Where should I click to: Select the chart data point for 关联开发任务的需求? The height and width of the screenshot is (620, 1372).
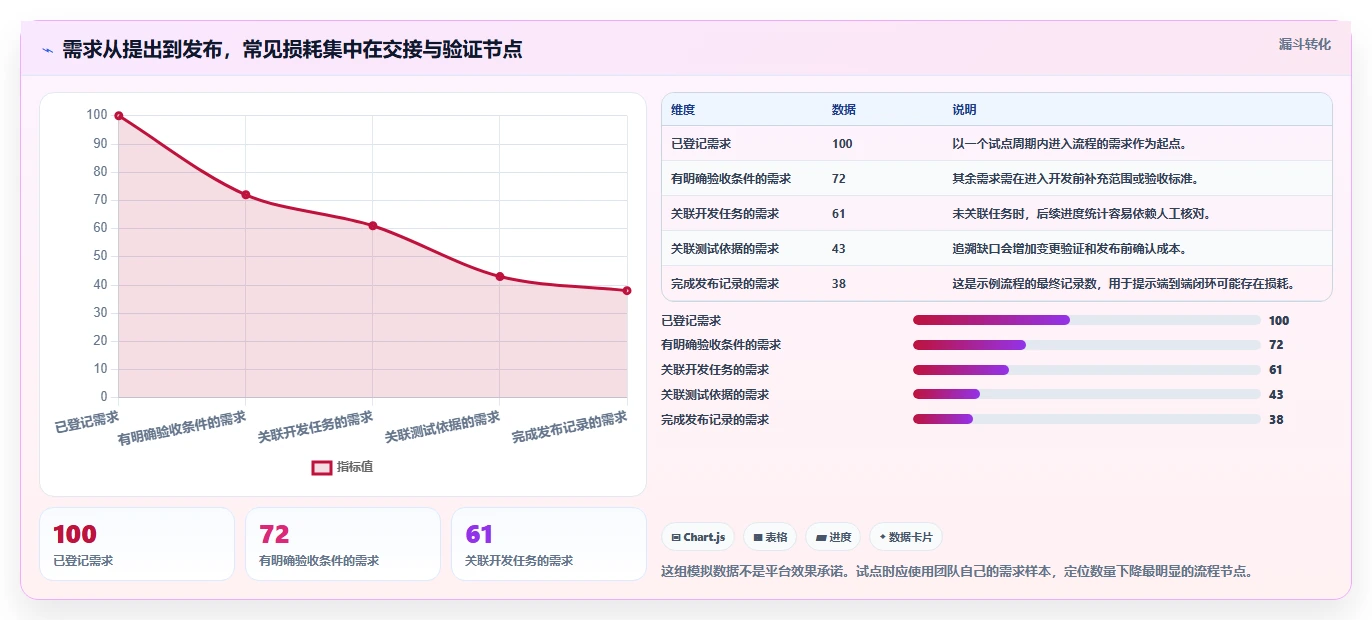373,226
